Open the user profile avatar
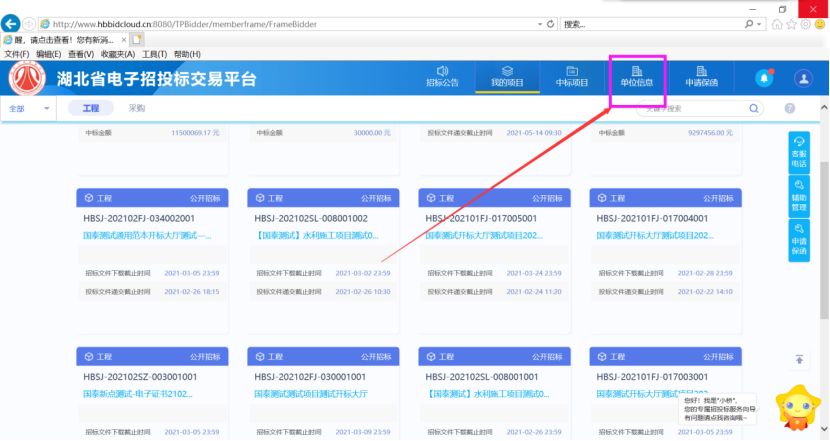Image resolution: width=830 pixels, height=441 pixels. [803, 78]
